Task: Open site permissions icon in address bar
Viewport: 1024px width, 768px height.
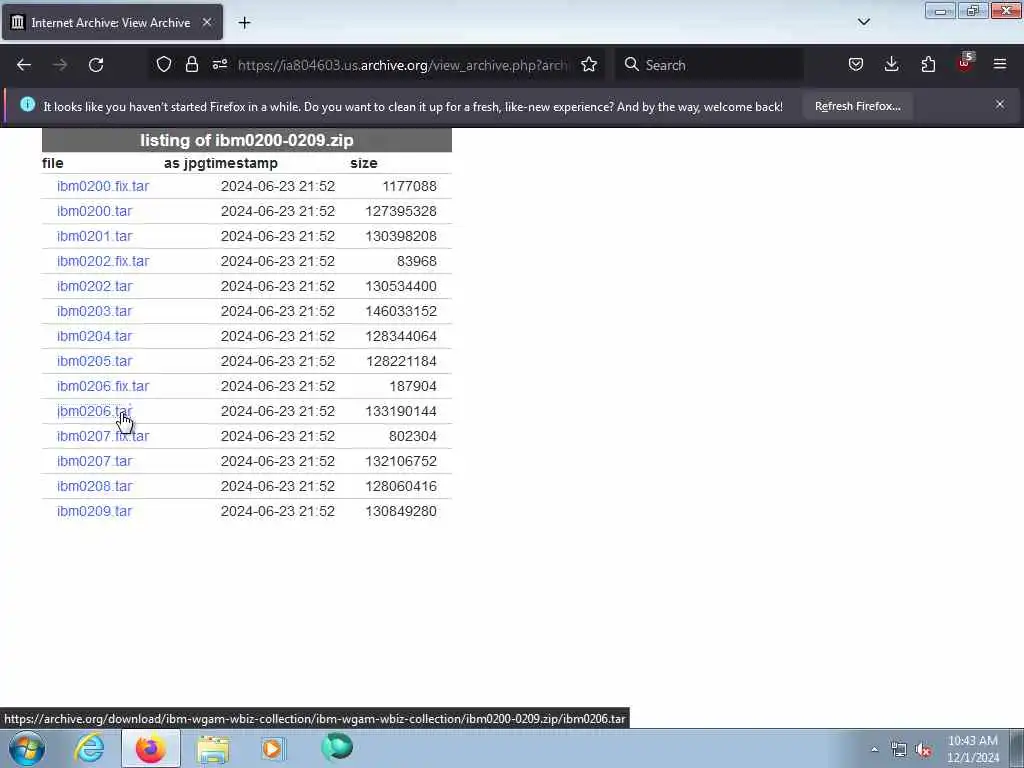Action: pyautogui.click(x=219, y=65)
